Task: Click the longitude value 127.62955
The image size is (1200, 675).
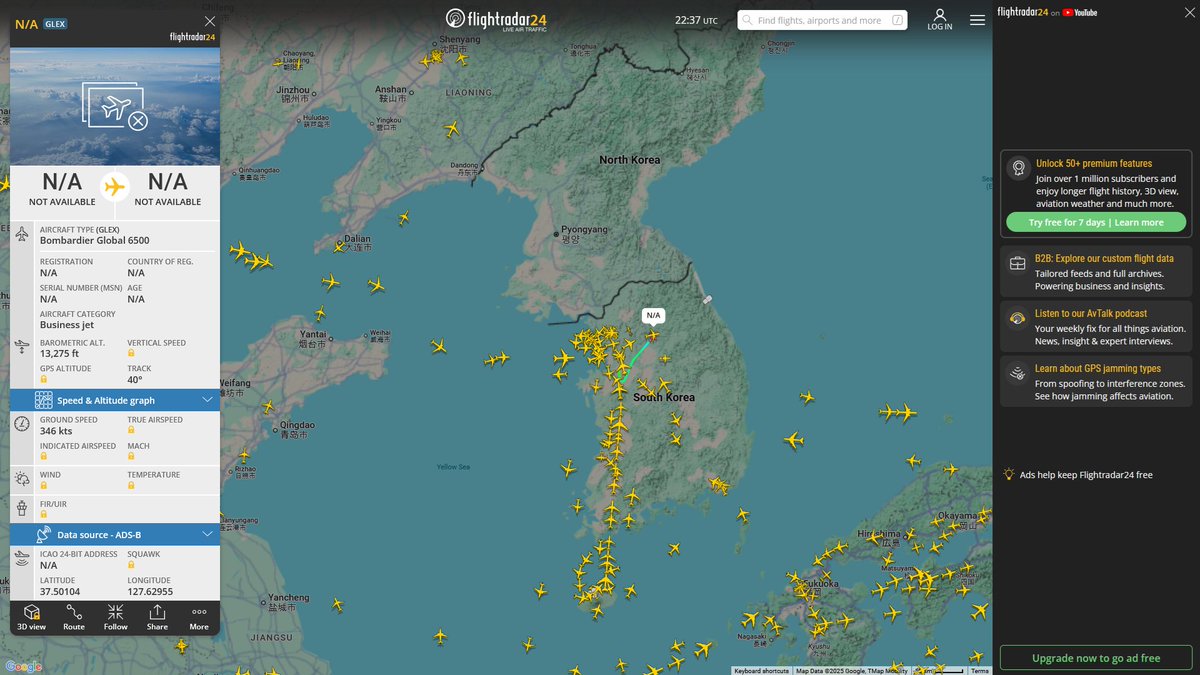Action: [150, 591]
